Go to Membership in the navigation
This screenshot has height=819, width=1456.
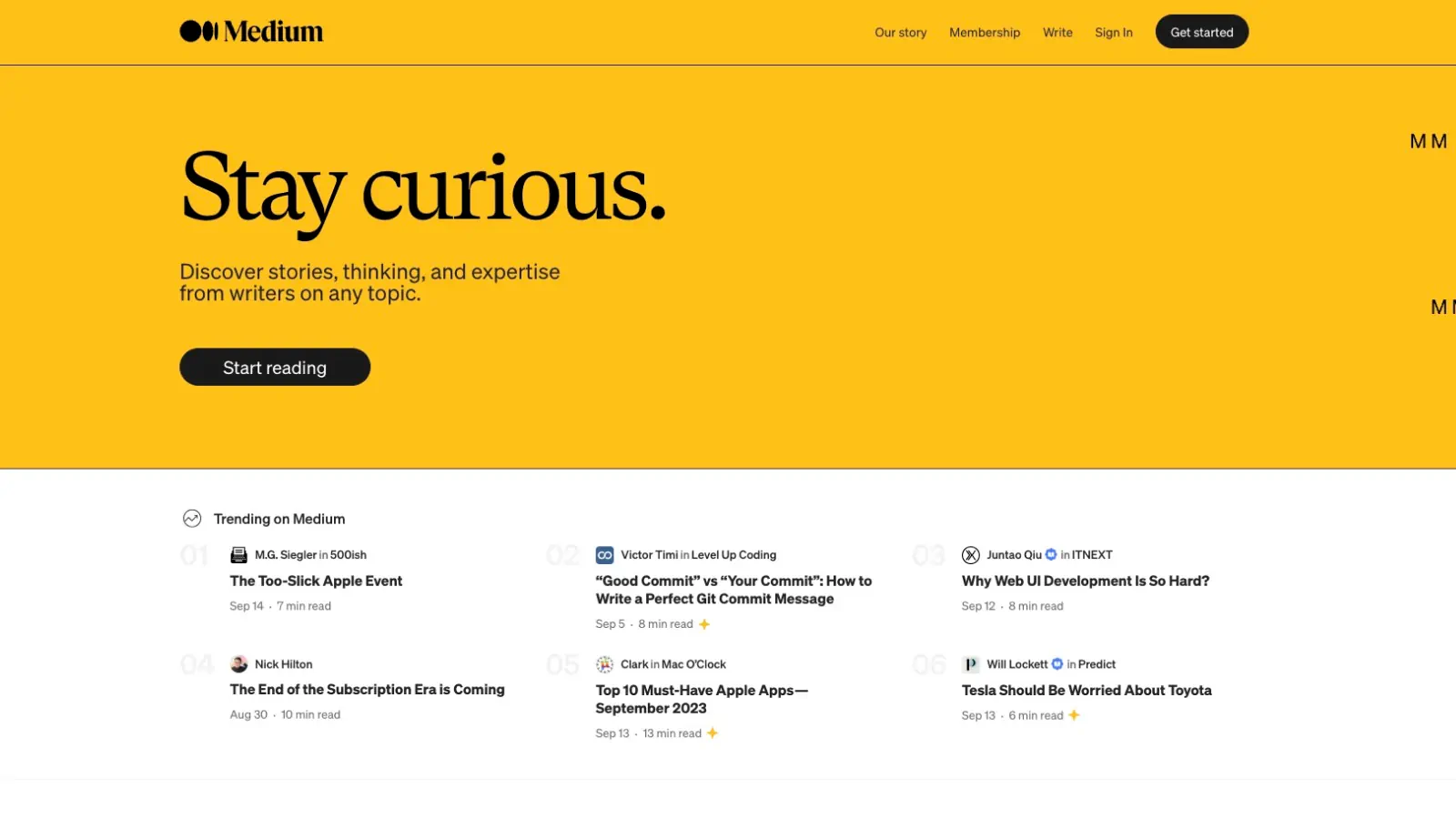click(x=985, y=33)
